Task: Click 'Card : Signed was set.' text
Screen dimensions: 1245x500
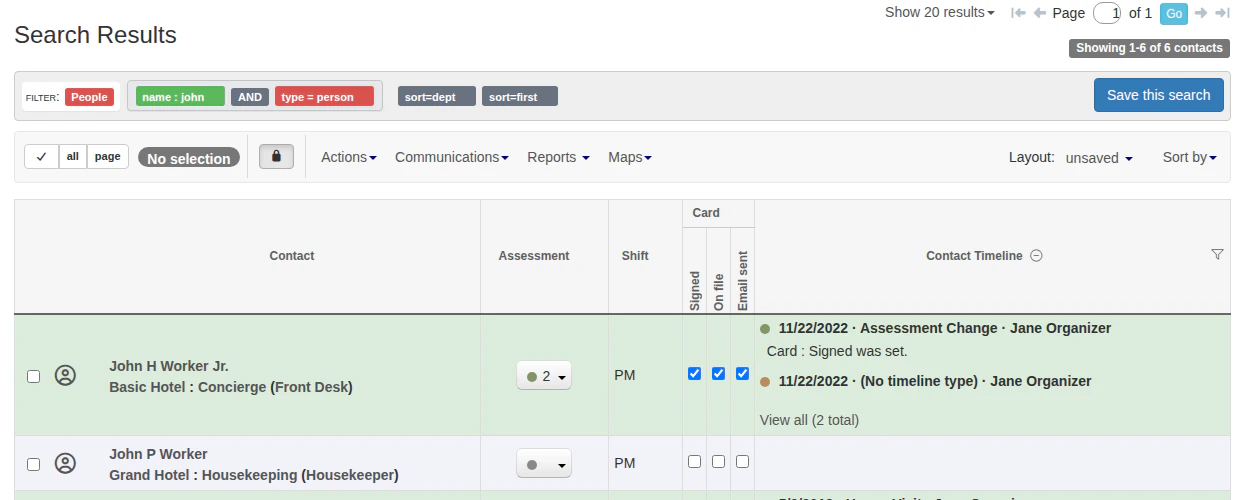Action: coord(837,352)
